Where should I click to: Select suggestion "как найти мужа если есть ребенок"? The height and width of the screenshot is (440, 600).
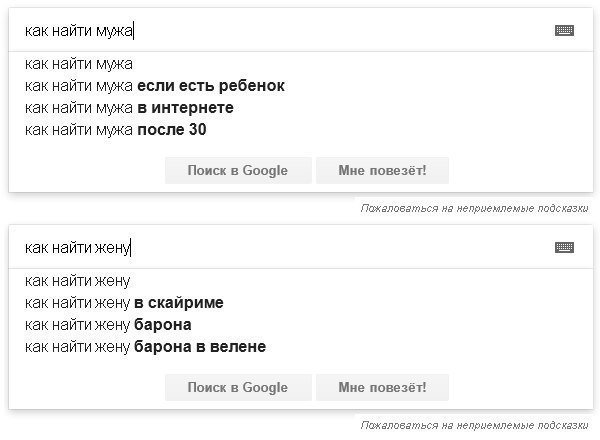[x=155, y=86]
